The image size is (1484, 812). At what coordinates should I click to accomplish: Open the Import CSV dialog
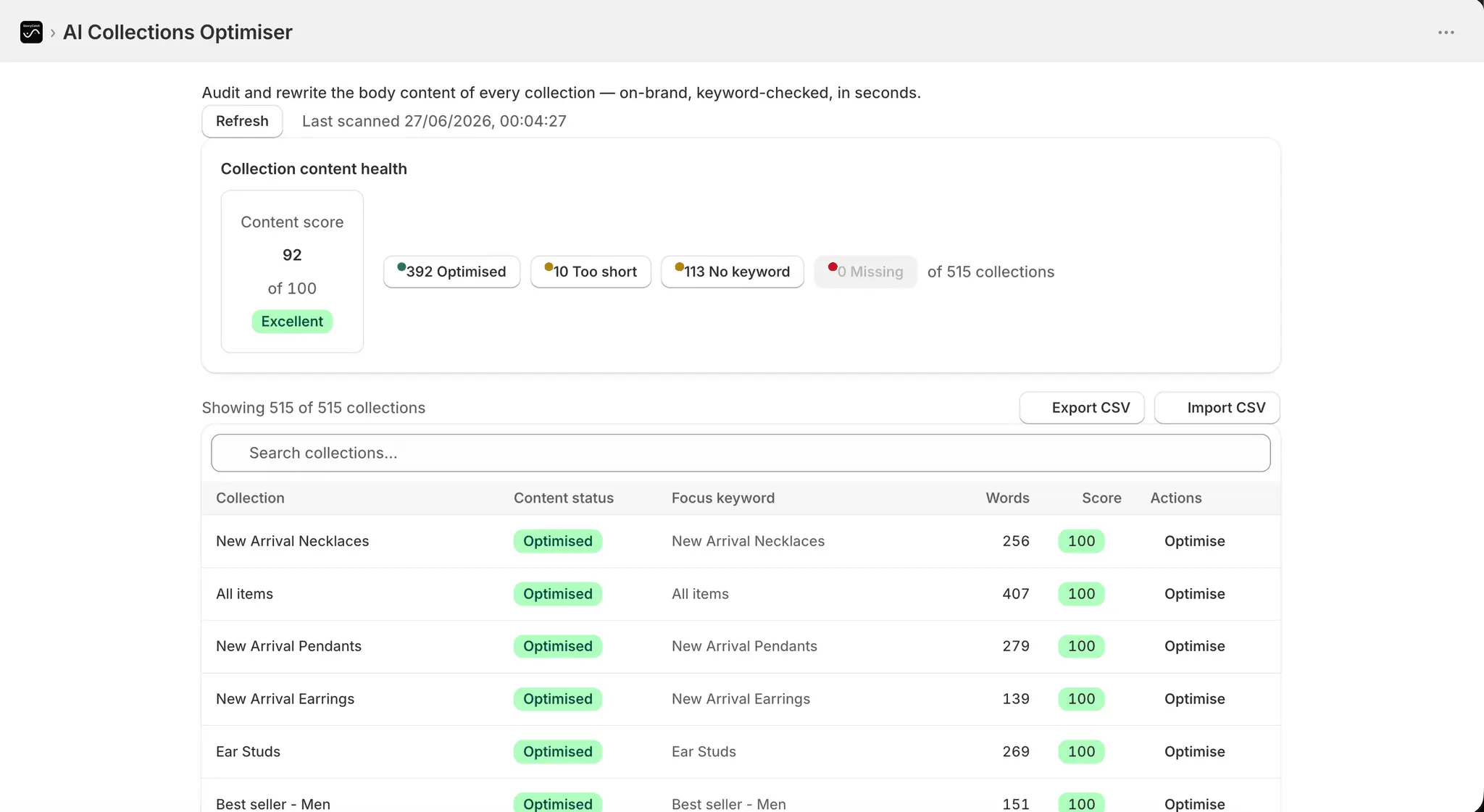[x=1217, y=408]
